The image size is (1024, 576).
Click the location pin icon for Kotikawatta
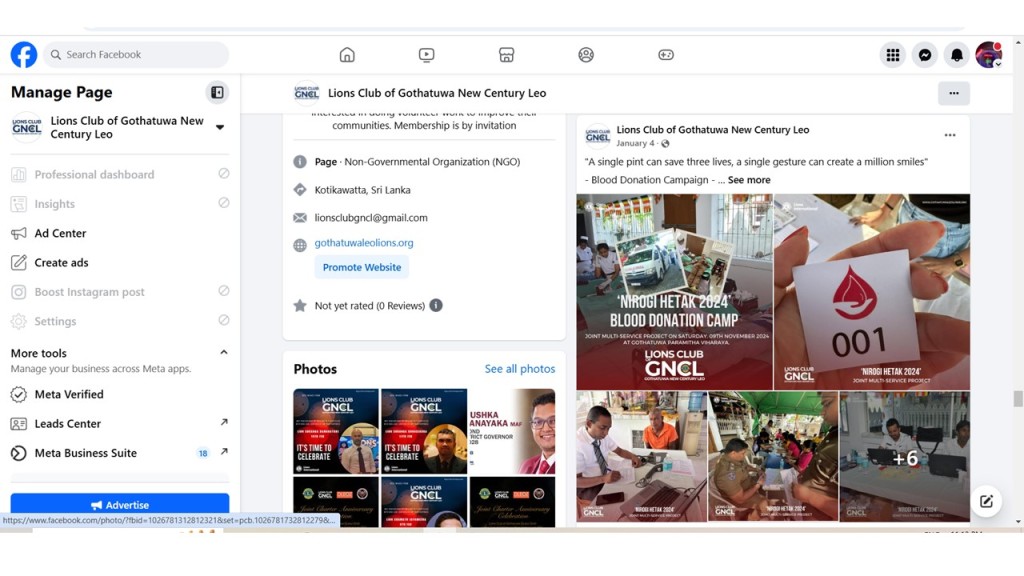300,189
